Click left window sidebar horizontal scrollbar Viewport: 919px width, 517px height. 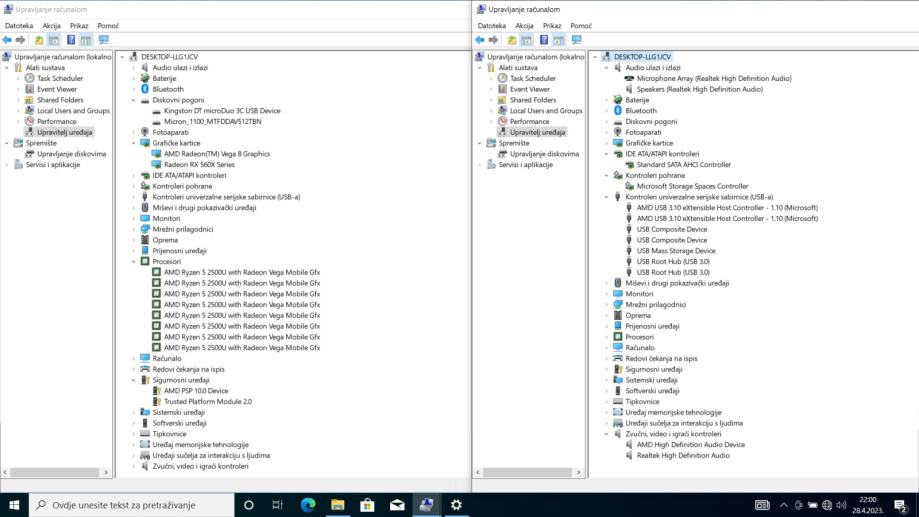pyautogui.click(x=56, y=472)
